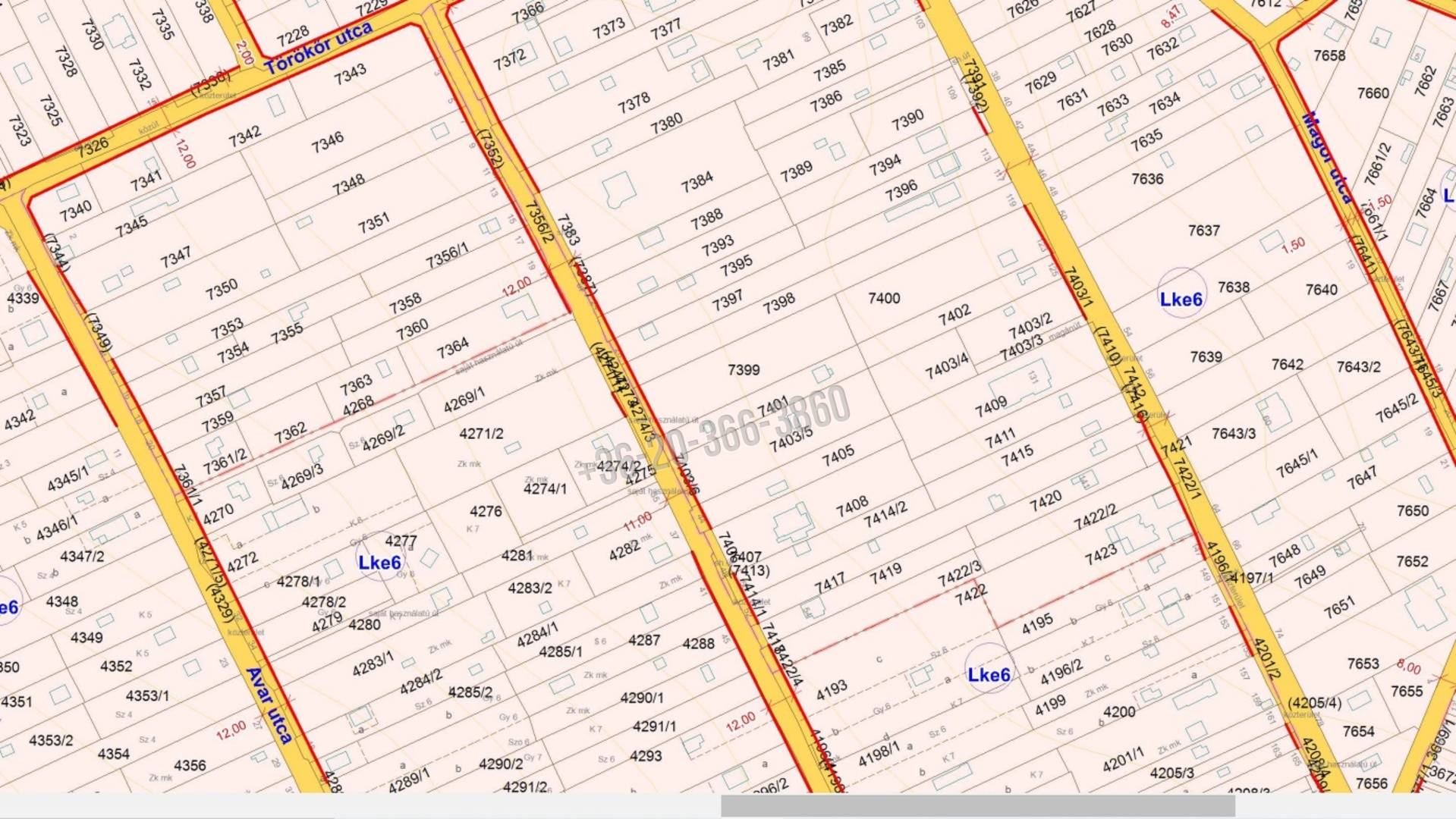Click parcel label 7658
1456x819 pixels.
click(x=1329, y=56)
